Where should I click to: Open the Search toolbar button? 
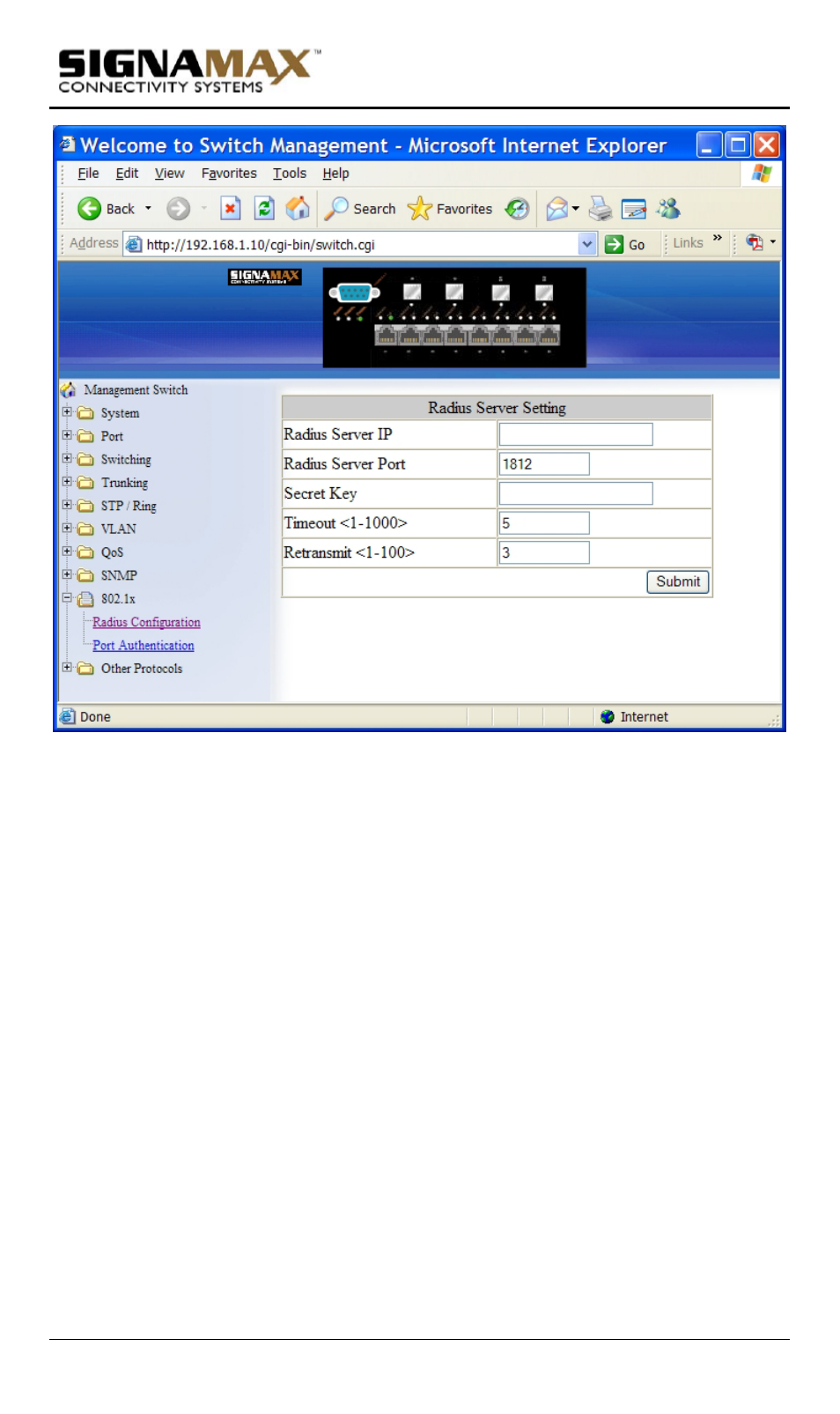pos(360,209)
